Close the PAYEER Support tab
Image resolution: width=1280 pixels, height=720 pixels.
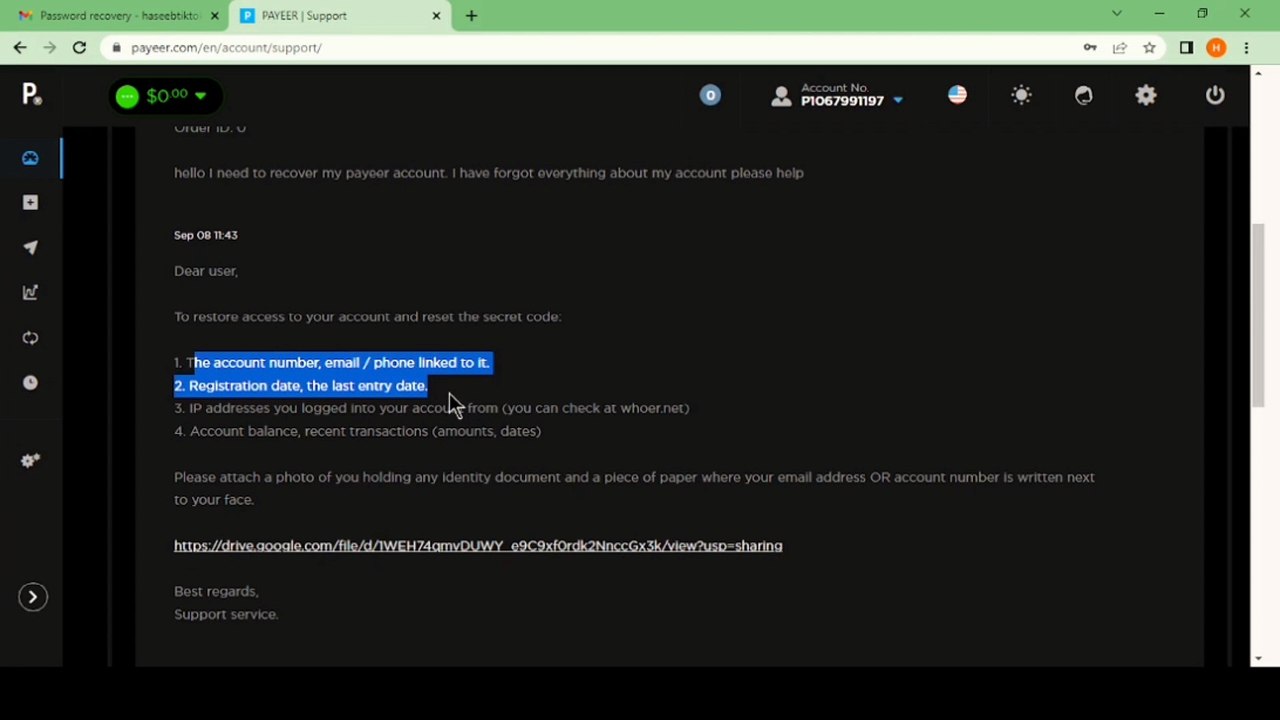tap(436, 15)
